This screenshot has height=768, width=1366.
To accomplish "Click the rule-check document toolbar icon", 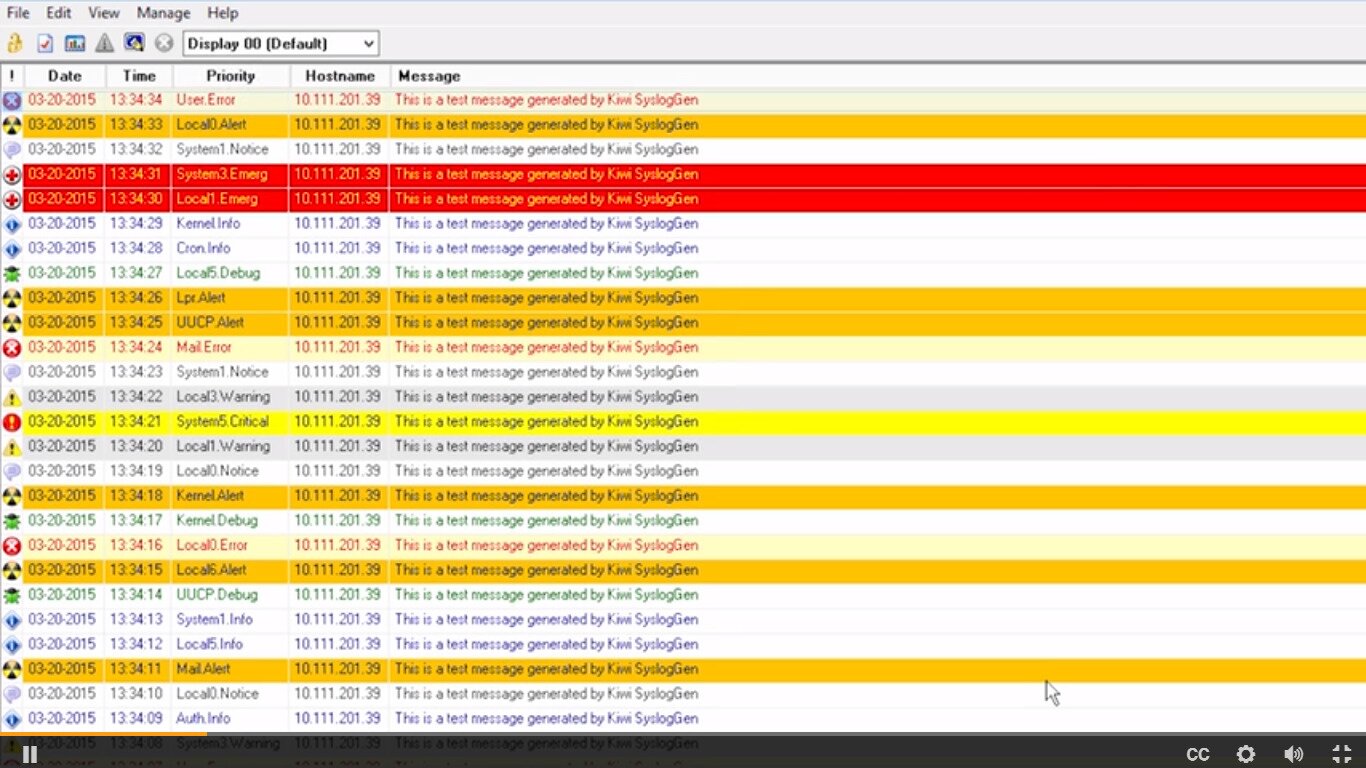I will click(43, 42).
